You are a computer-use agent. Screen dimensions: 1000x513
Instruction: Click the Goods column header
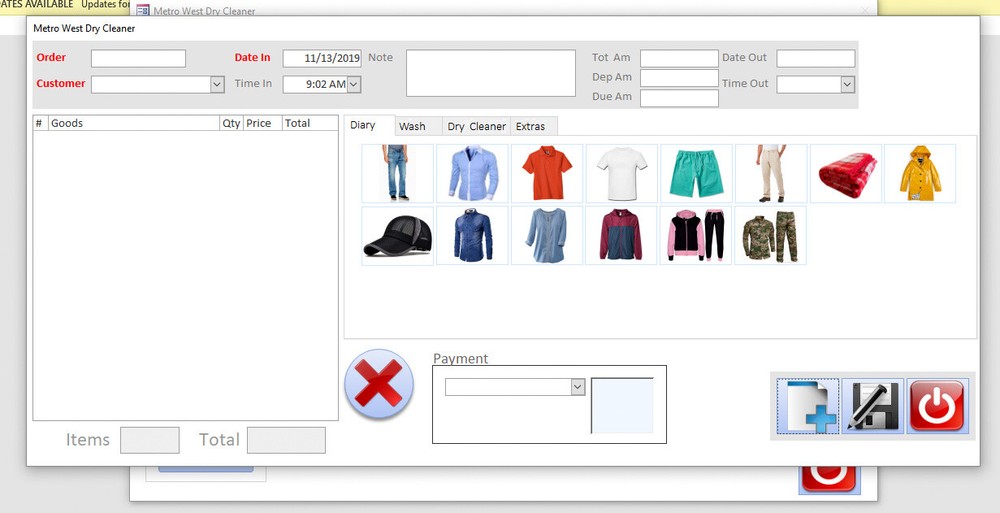point(134,123)
